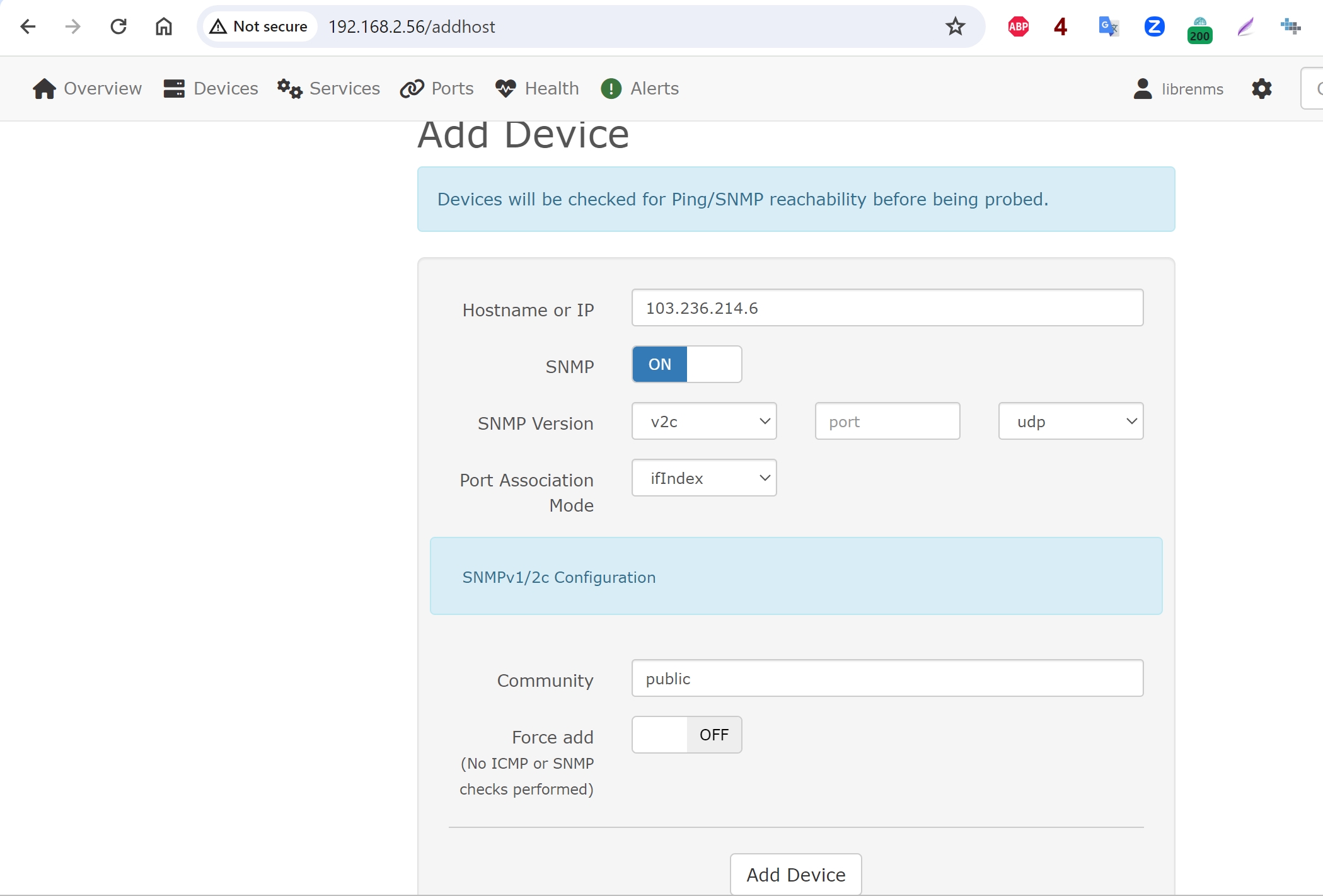The width and height of the screenshot is (1323, 896).
Task: Click the Community text field
Action: click(887, 679)
